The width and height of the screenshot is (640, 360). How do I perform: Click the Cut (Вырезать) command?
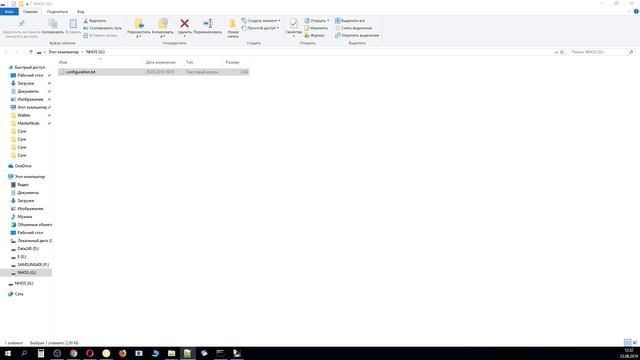coord(95,20)
